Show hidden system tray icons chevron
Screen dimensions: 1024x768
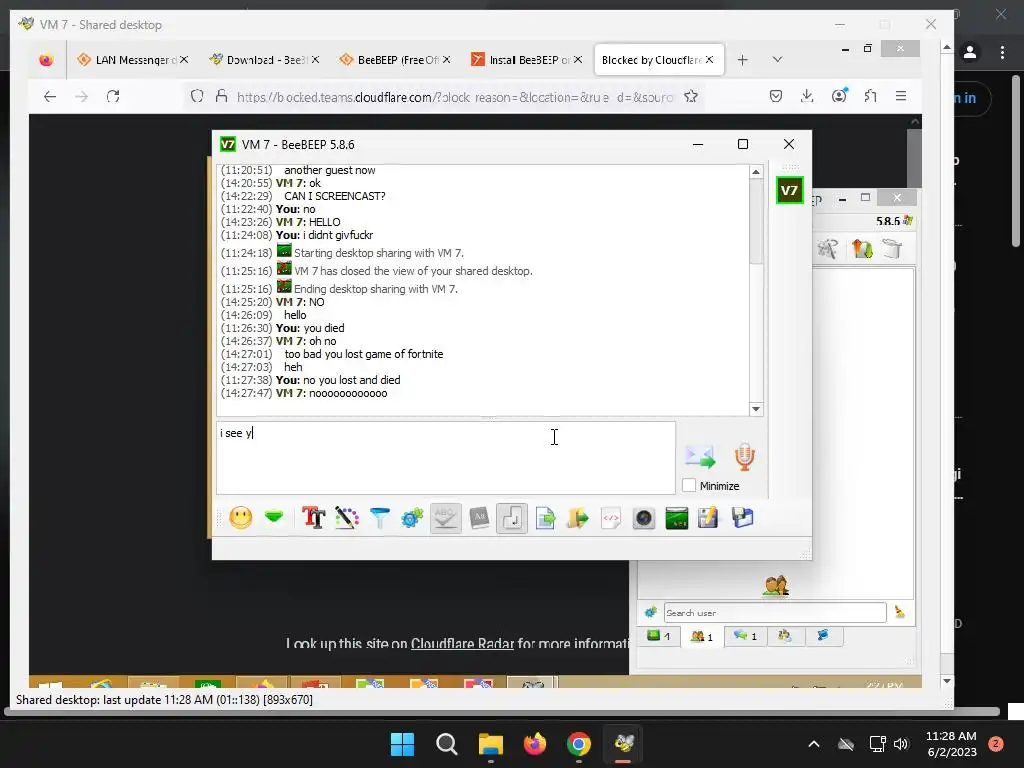pyautogui.click(x=814, y=744)
